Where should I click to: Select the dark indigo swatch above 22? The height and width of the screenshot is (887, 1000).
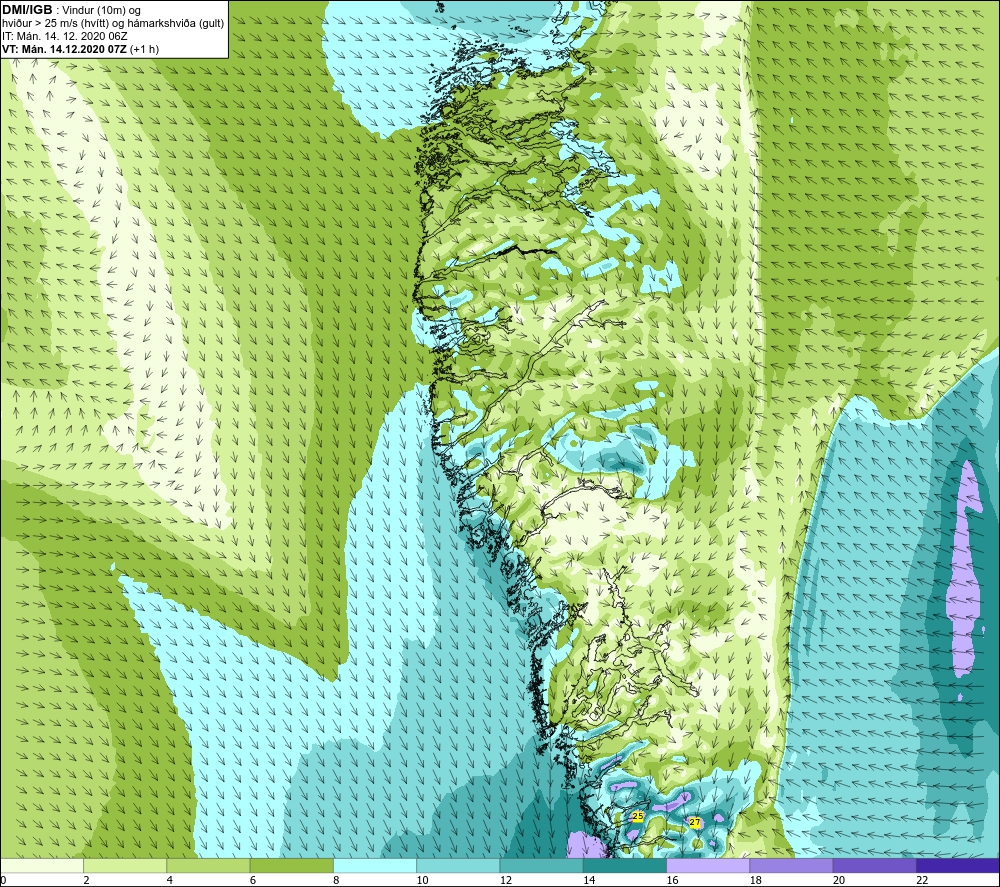(x=958, y=865)
